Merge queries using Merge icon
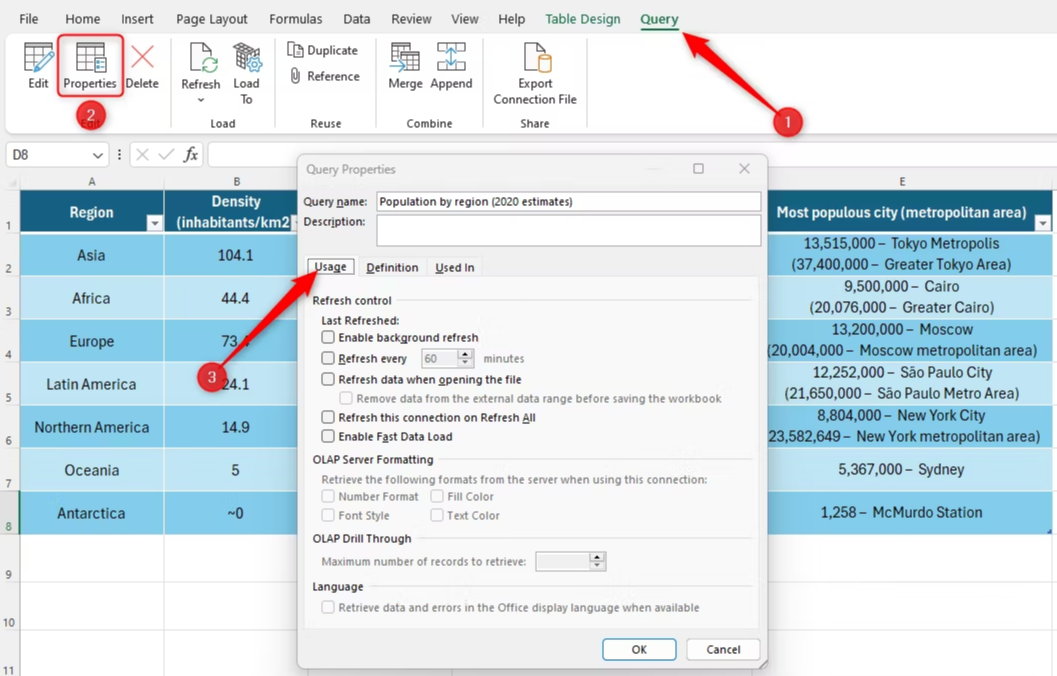1057x676 pixels. pos(405,65)
